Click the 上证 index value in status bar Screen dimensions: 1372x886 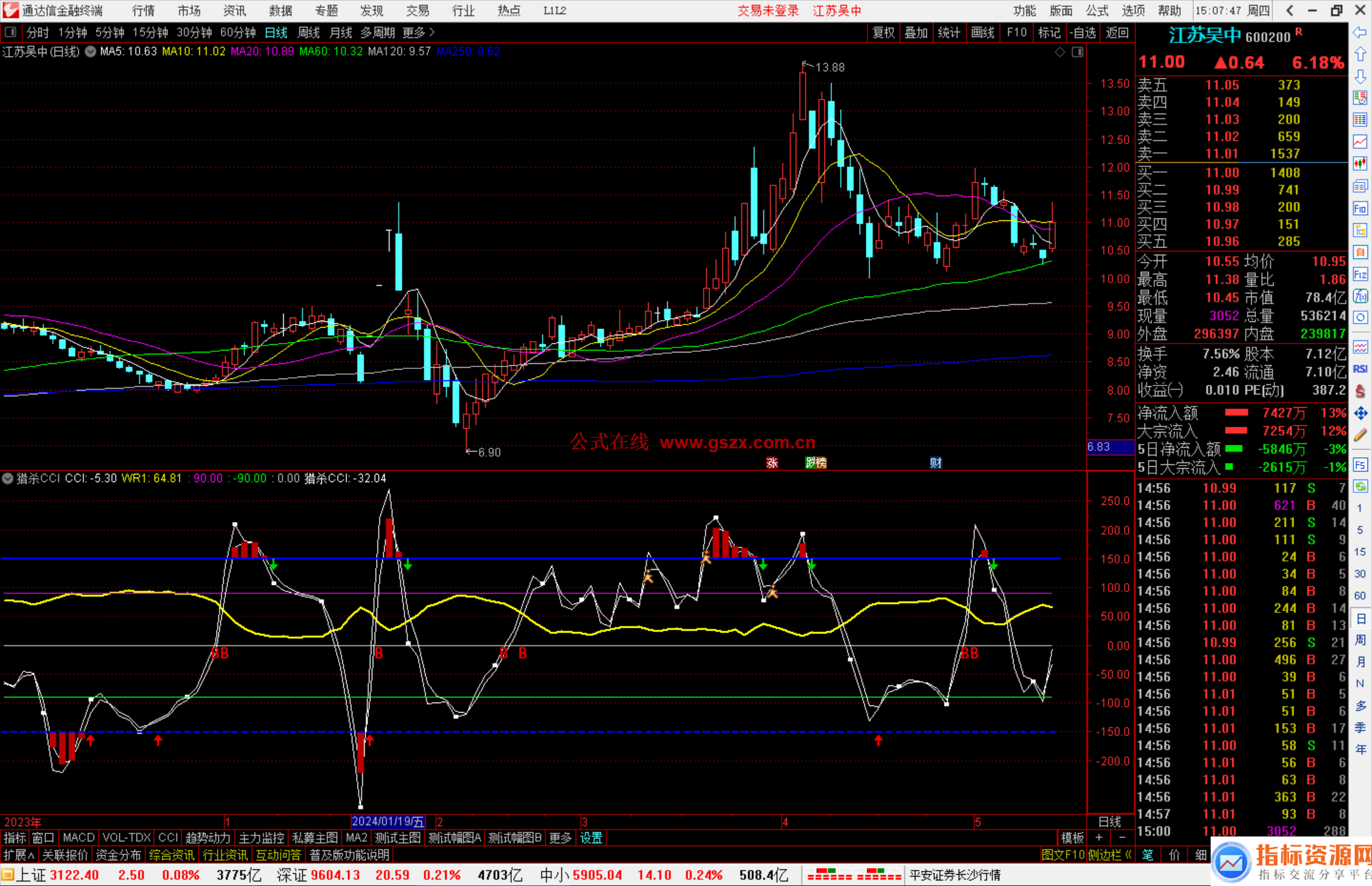point(74,875)
